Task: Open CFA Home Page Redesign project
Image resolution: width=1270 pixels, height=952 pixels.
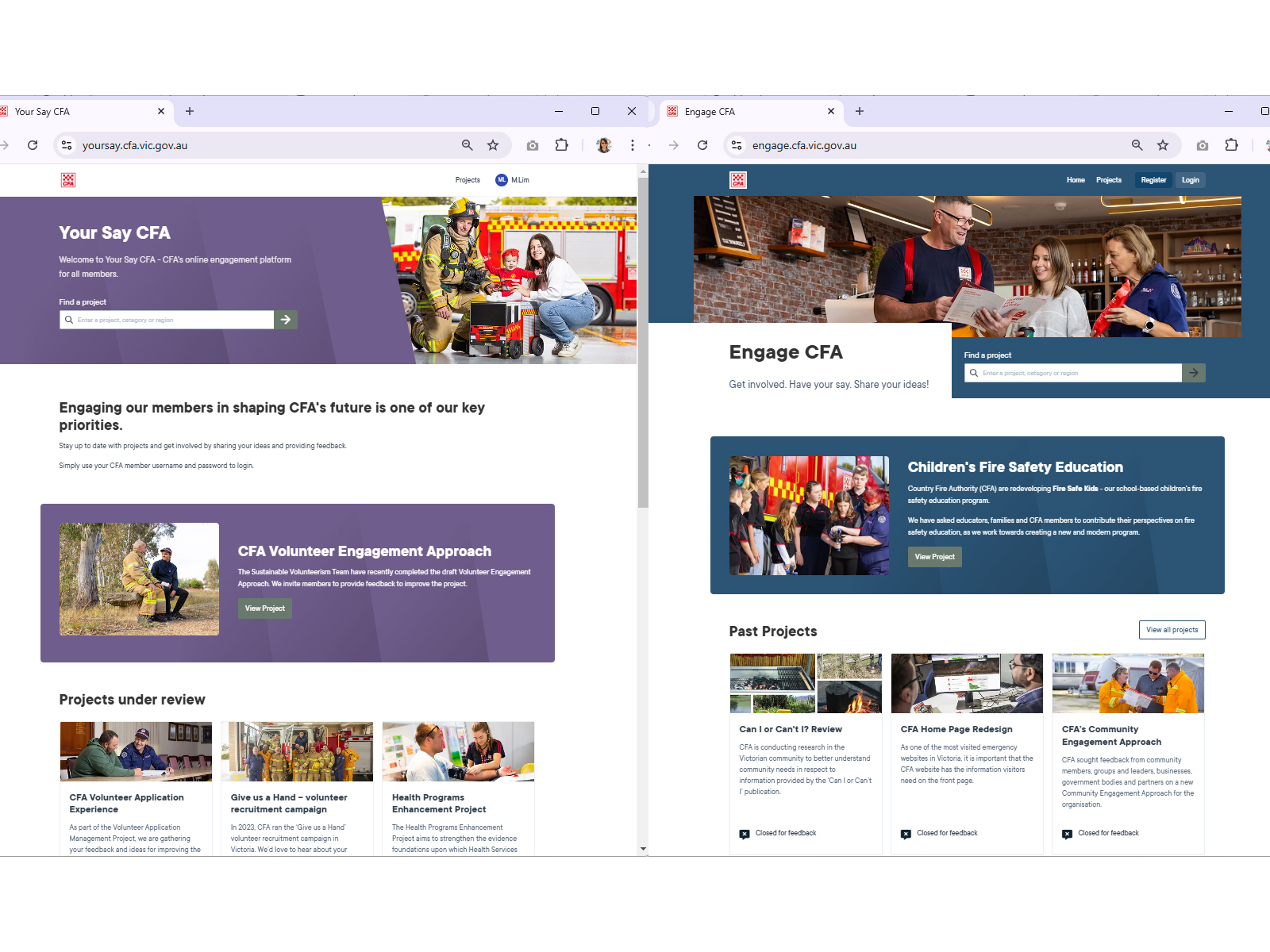Action: coord(967,754)
